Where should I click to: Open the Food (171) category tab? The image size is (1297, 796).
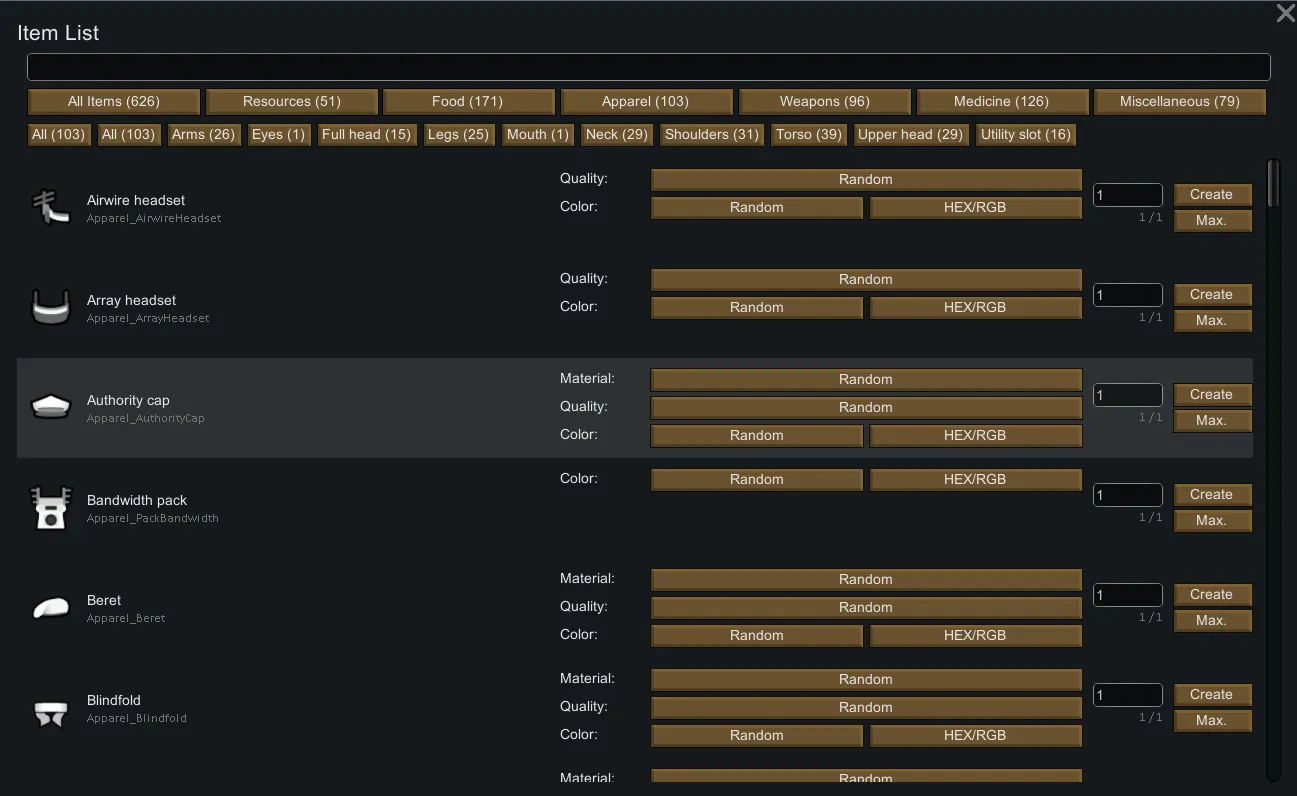pos(467,102)
